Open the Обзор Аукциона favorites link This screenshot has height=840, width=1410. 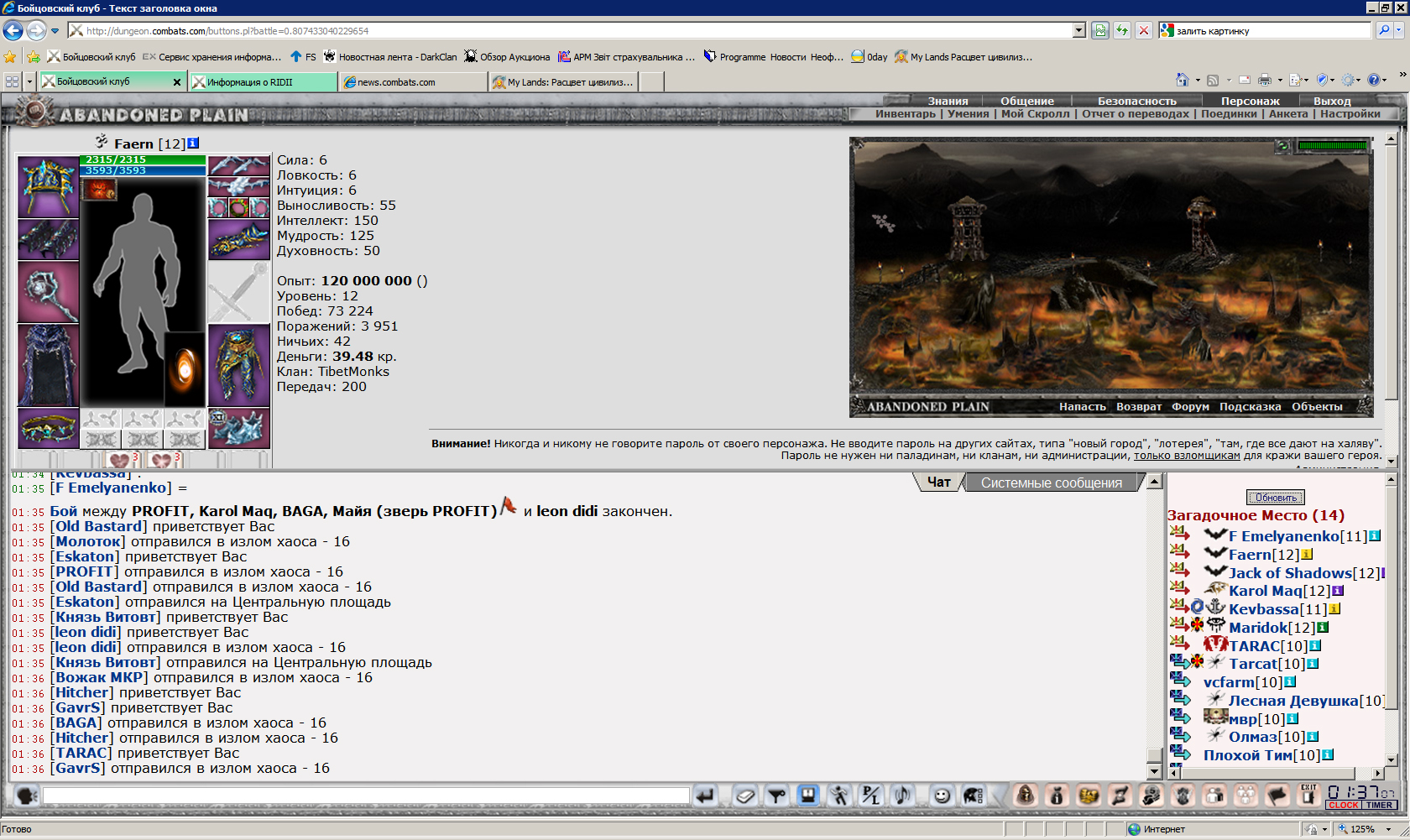coord(507,57)
